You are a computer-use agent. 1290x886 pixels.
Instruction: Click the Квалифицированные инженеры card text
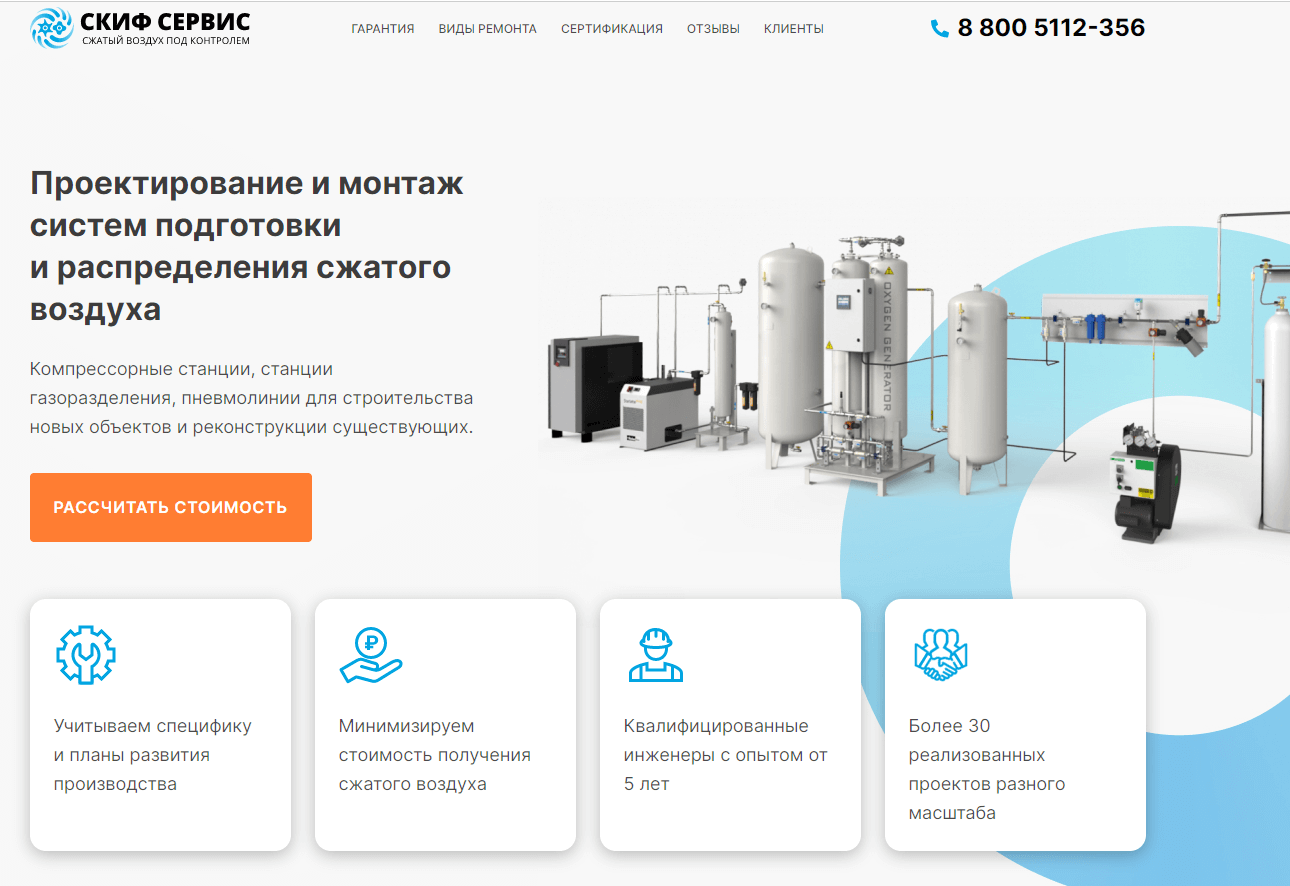[x=725, y=755]
